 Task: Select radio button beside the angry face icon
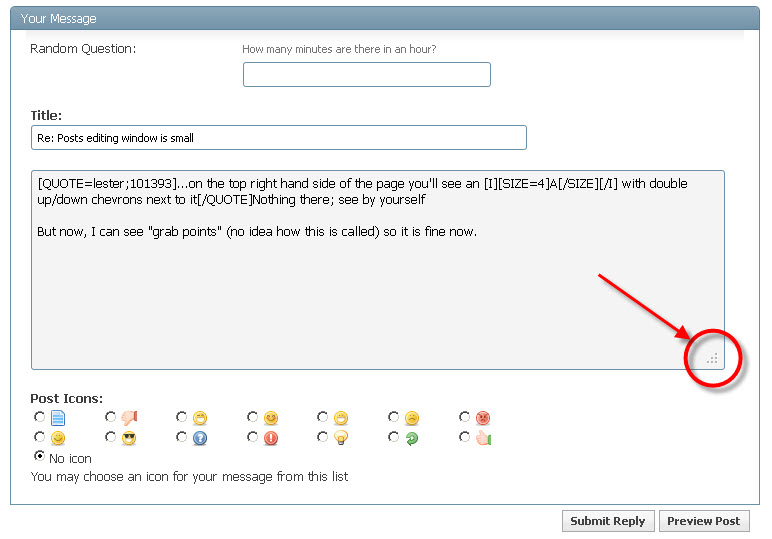pyautogui.click(x=465, y=417)
